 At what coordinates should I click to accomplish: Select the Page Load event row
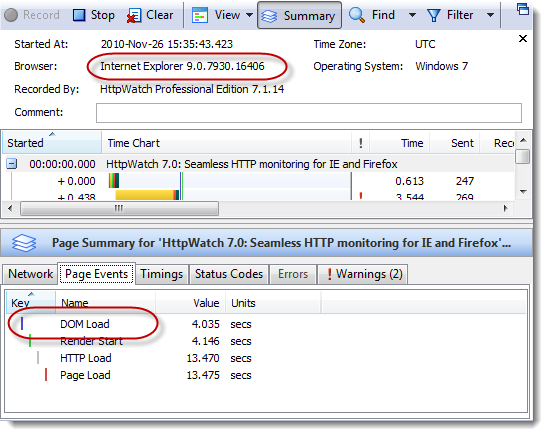click(x=266, y=375)
